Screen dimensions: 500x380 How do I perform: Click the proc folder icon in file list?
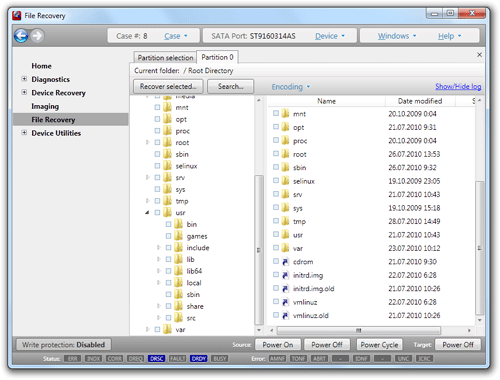[x=285, y=141]
